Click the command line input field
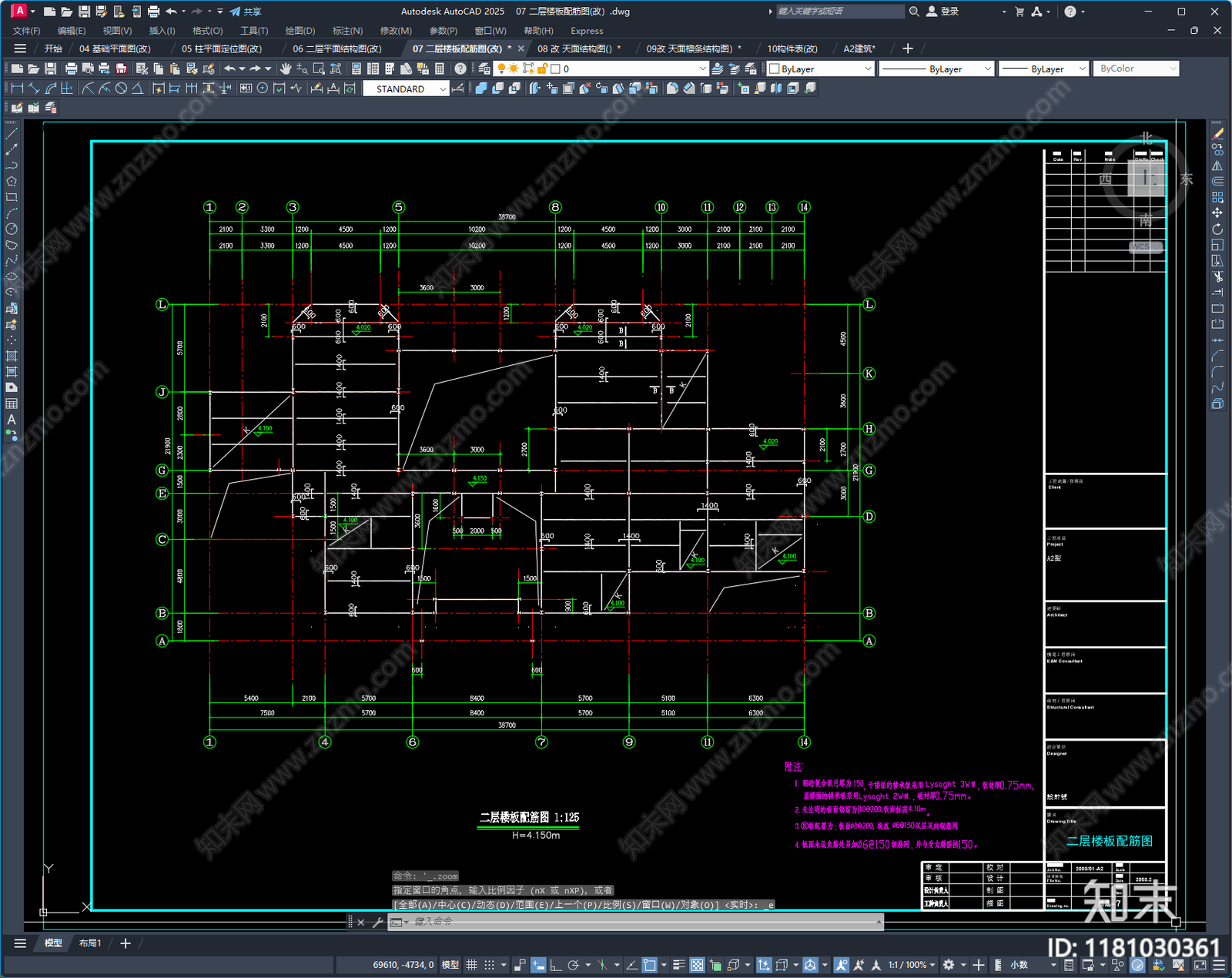1232x978 pixels. (x=643, y=921)
